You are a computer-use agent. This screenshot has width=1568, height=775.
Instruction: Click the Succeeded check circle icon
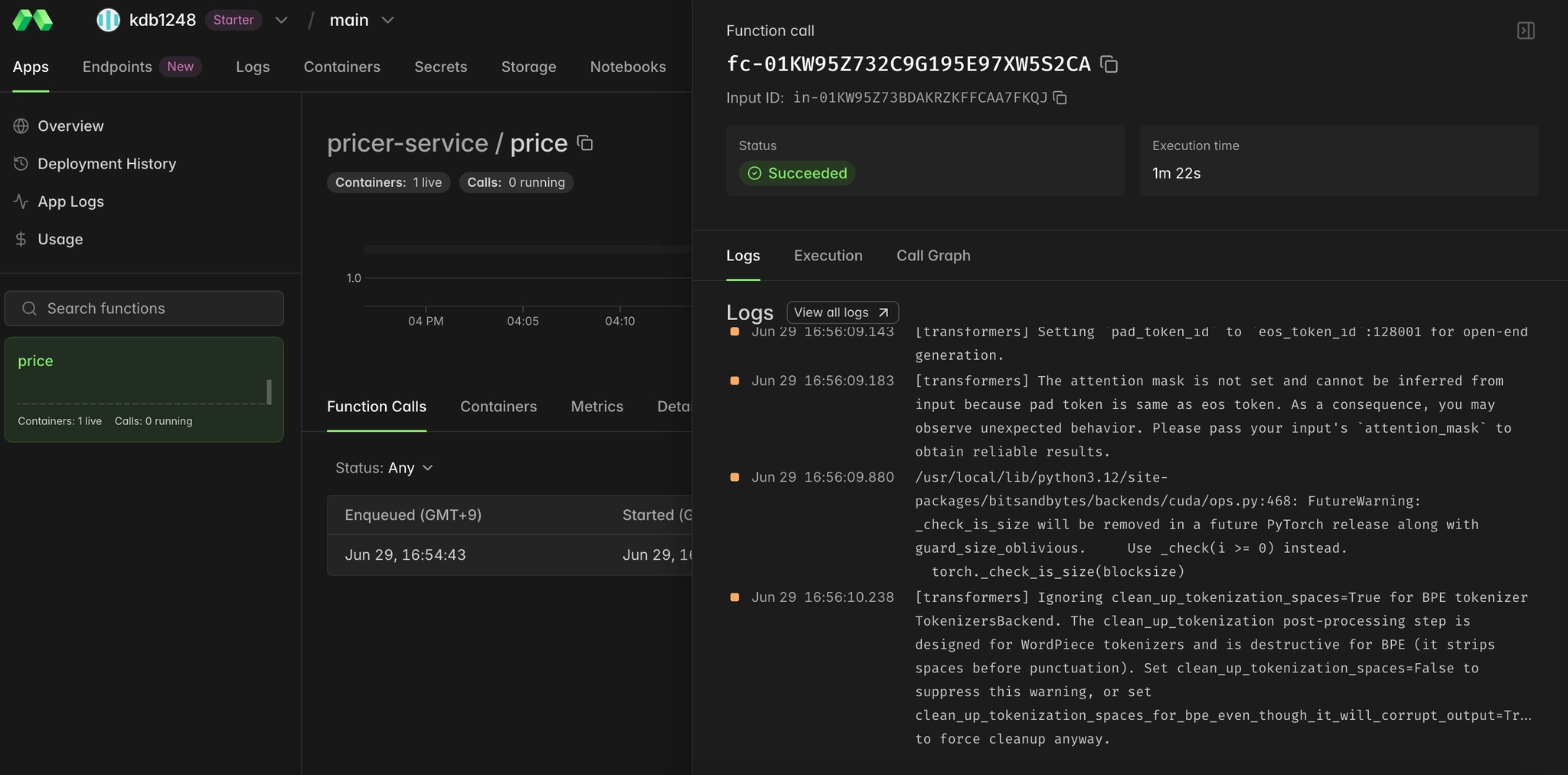[754, 173]
